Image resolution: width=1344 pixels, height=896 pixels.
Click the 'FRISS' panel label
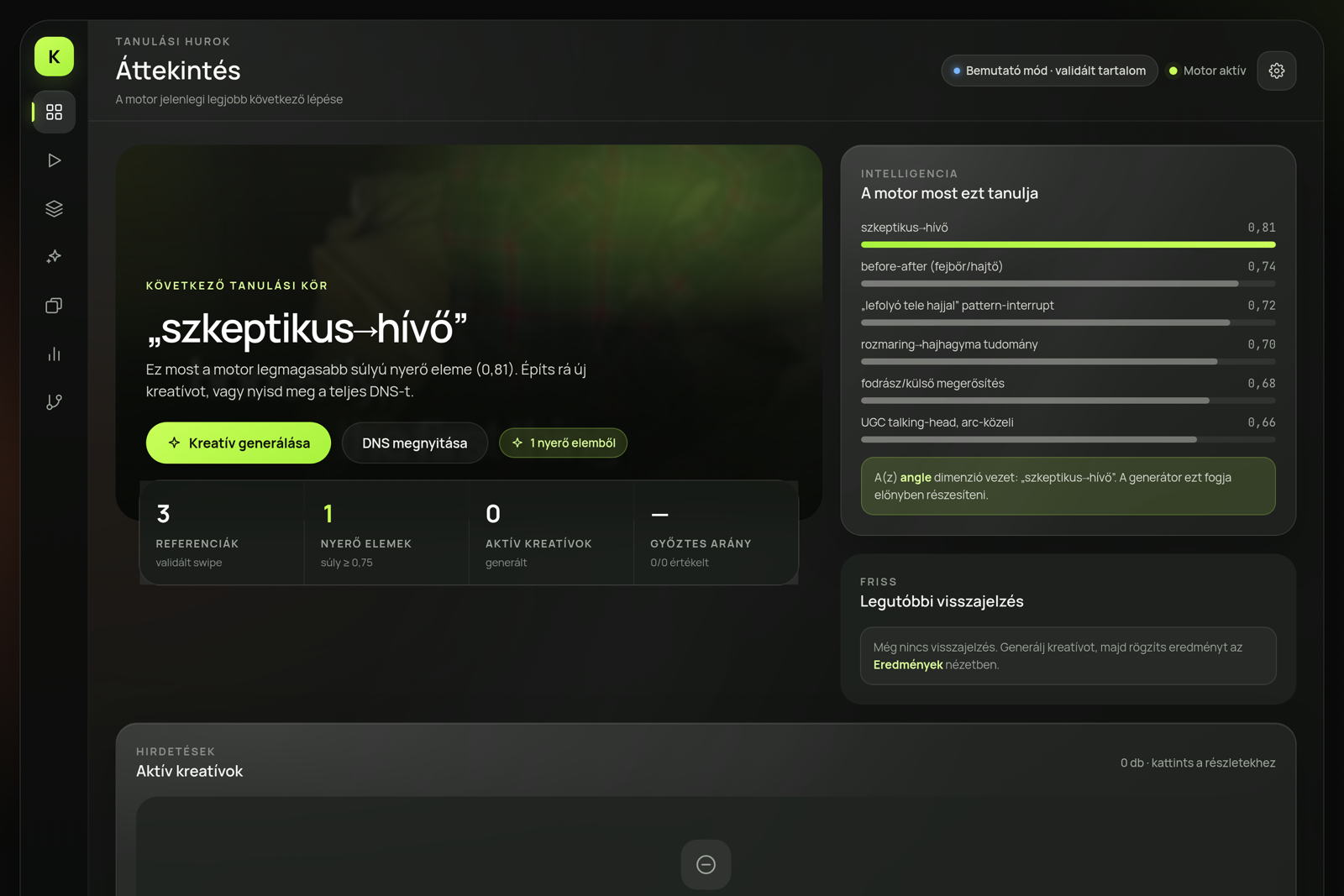click(879, 582)
